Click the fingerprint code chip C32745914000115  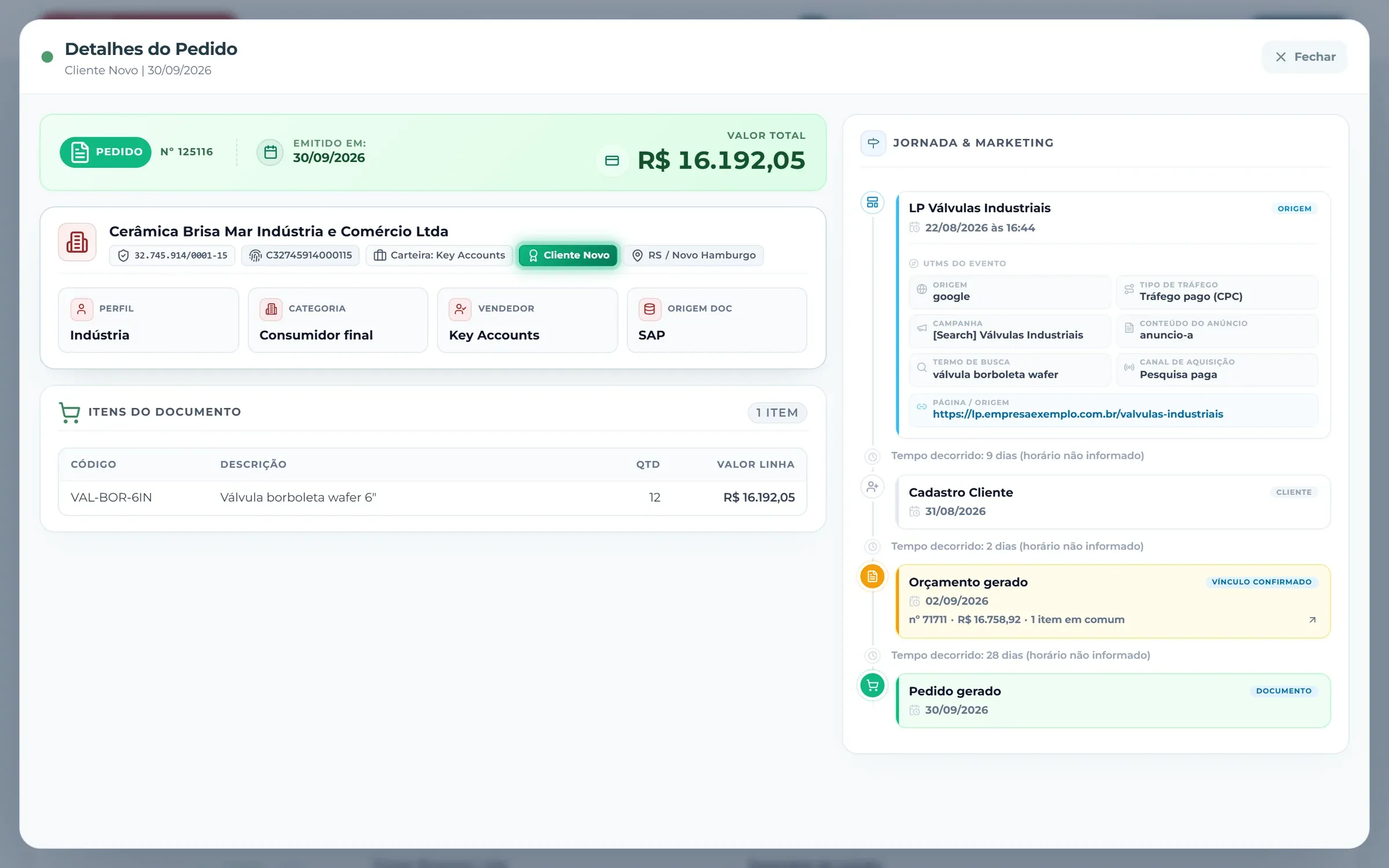coord(300,255)
